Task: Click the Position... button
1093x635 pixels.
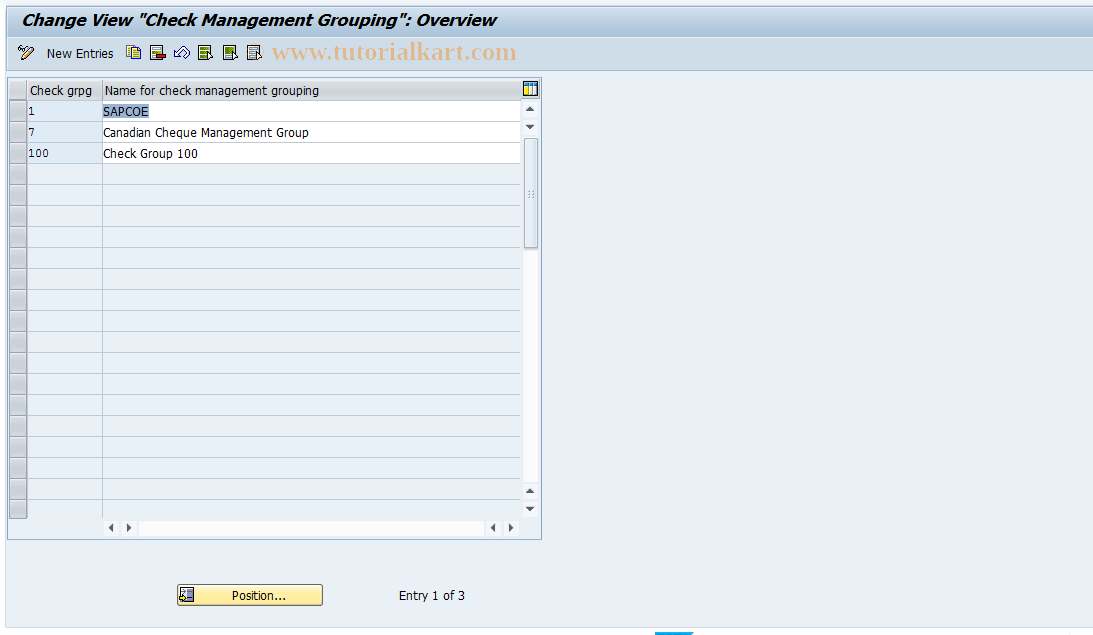Action: pyautogui.click(x=250, y=595)
